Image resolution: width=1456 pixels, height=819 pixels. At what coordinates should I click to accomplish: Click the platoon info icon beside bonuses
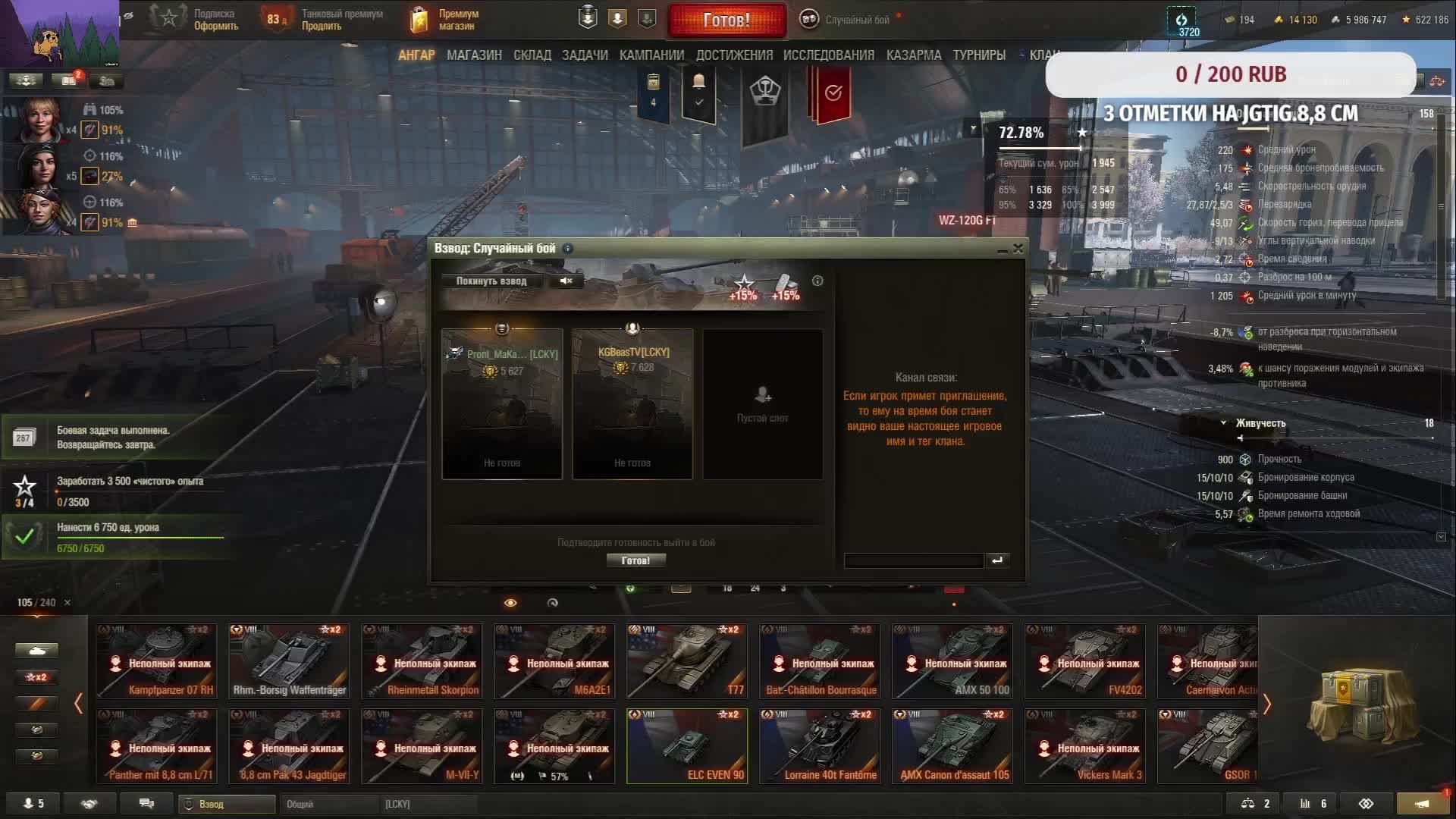click(x=817, y=281)
